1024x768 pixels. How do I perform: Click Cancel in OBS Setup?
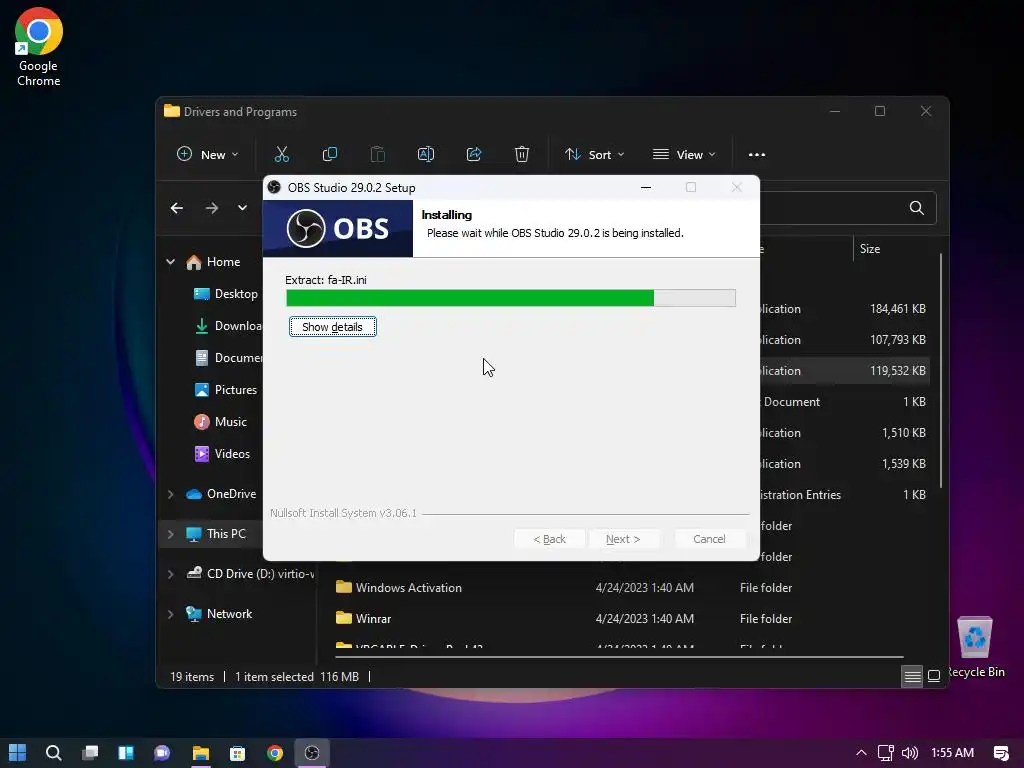tap(709, 539)
